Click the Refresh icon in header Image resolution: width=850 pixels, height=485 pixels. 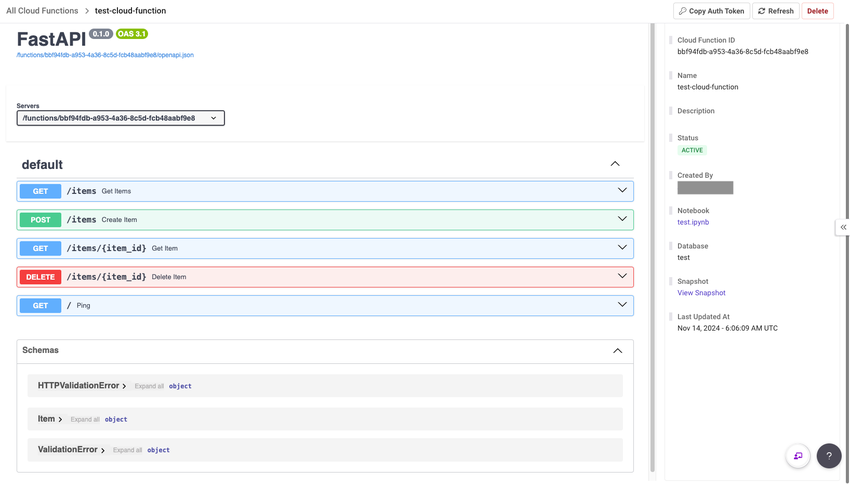click(762, 11)
